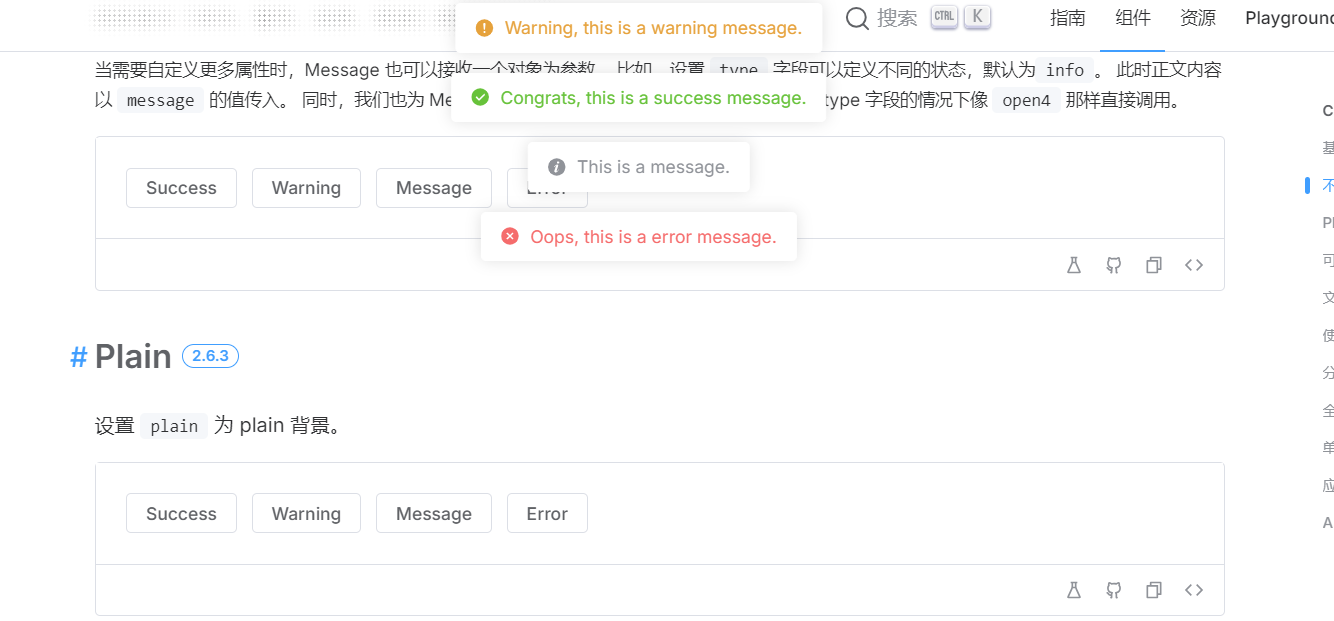This screenshot has height=621, width=1334.
Task: Open playground flask icon in first demo
Action: (x=1074, y=265)
